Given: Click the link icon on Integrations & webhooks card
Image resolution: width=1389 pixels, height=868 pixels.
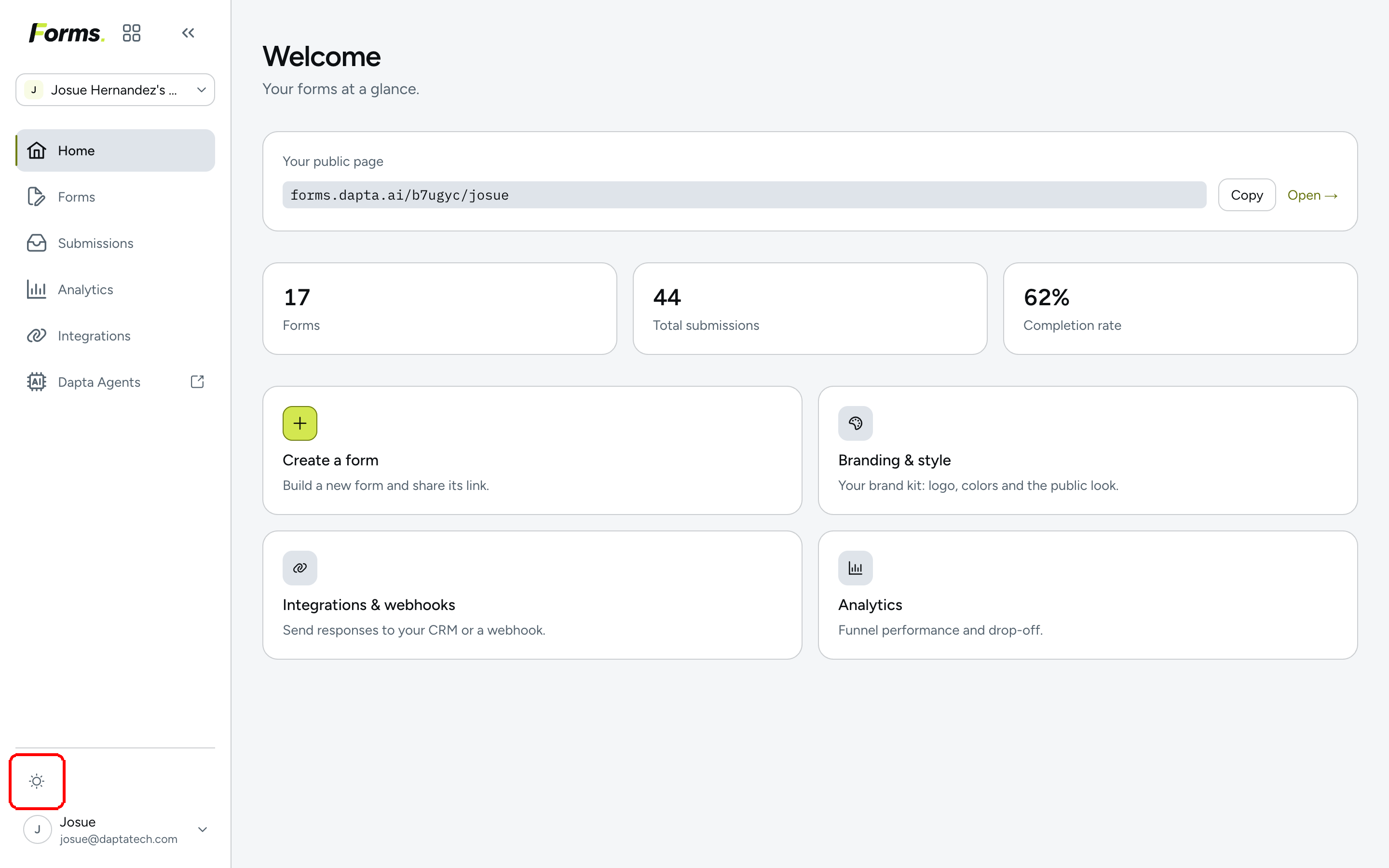Looking at the screenshot, I should coord(300,569).
